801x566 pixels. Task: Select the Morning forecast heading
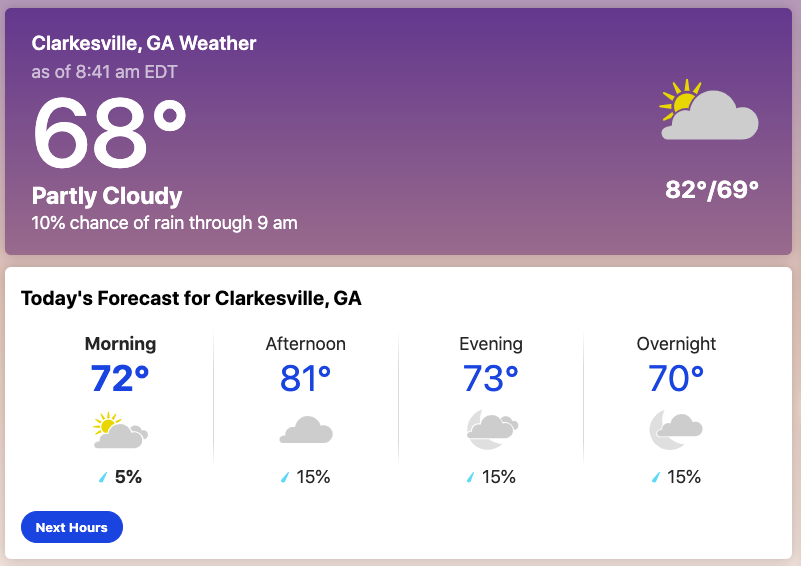[121, 344]
